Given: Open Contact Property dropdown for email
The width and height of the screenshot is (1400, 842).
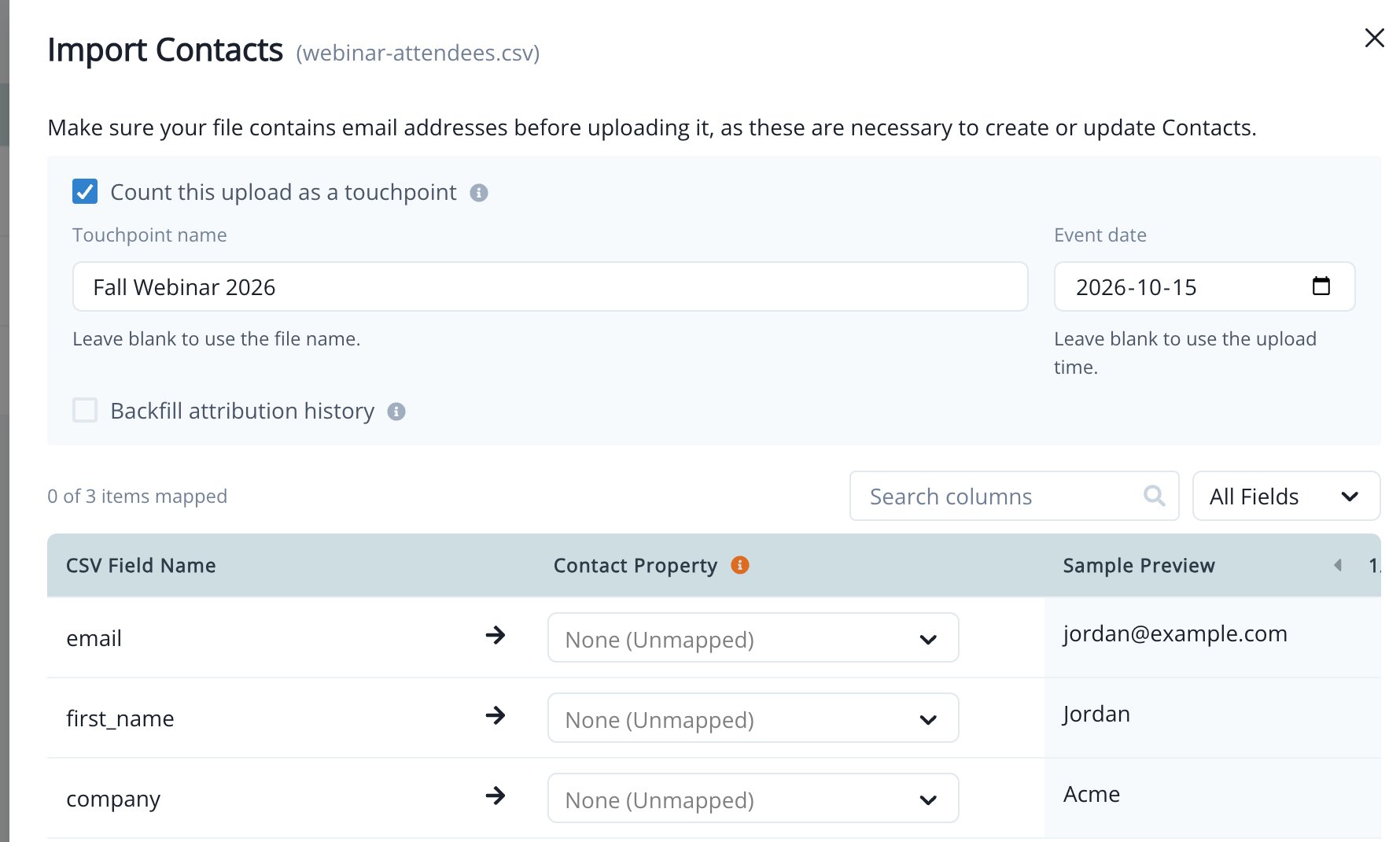Looking at the screenshot, I should (x=753, y=638).
